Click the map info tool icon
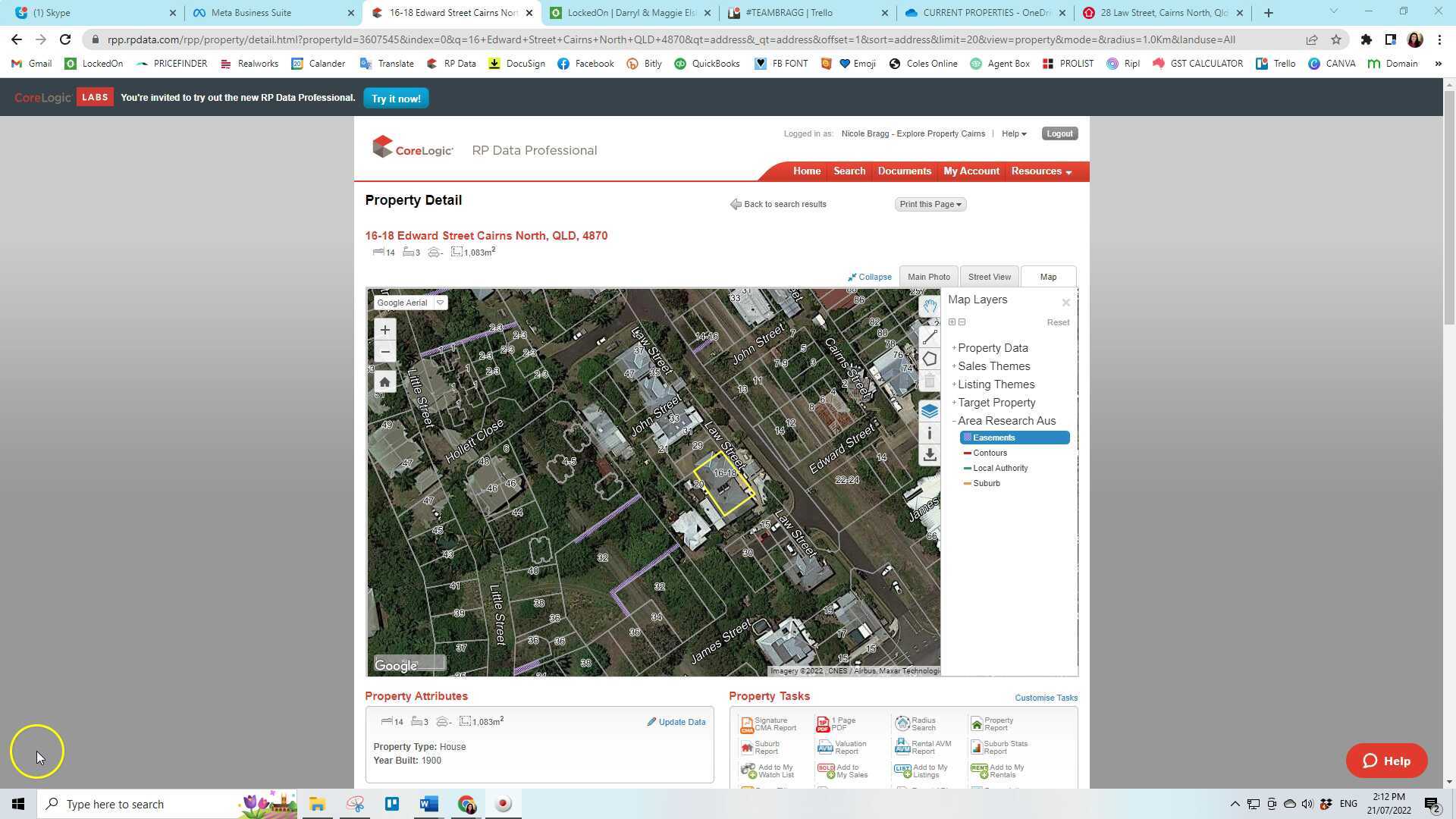Image resolution: width=1456 pixels, height=819 pixels. pyautogui.click(x=930, y=432)
